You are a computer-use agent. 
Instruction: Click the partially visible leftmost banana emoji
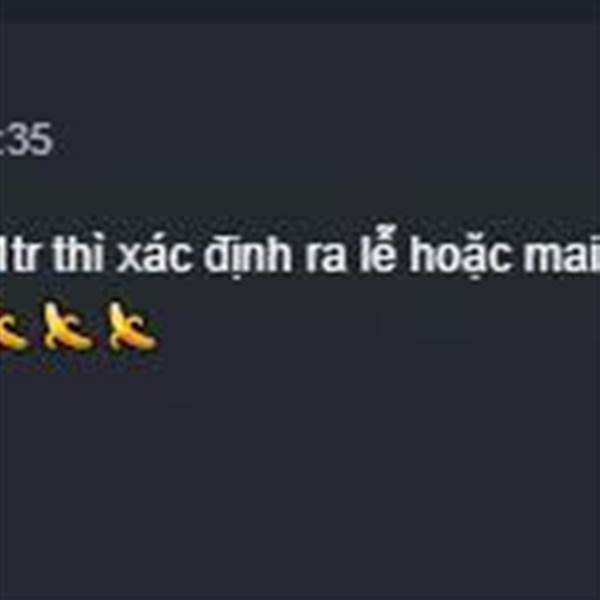tap(13, 331)
